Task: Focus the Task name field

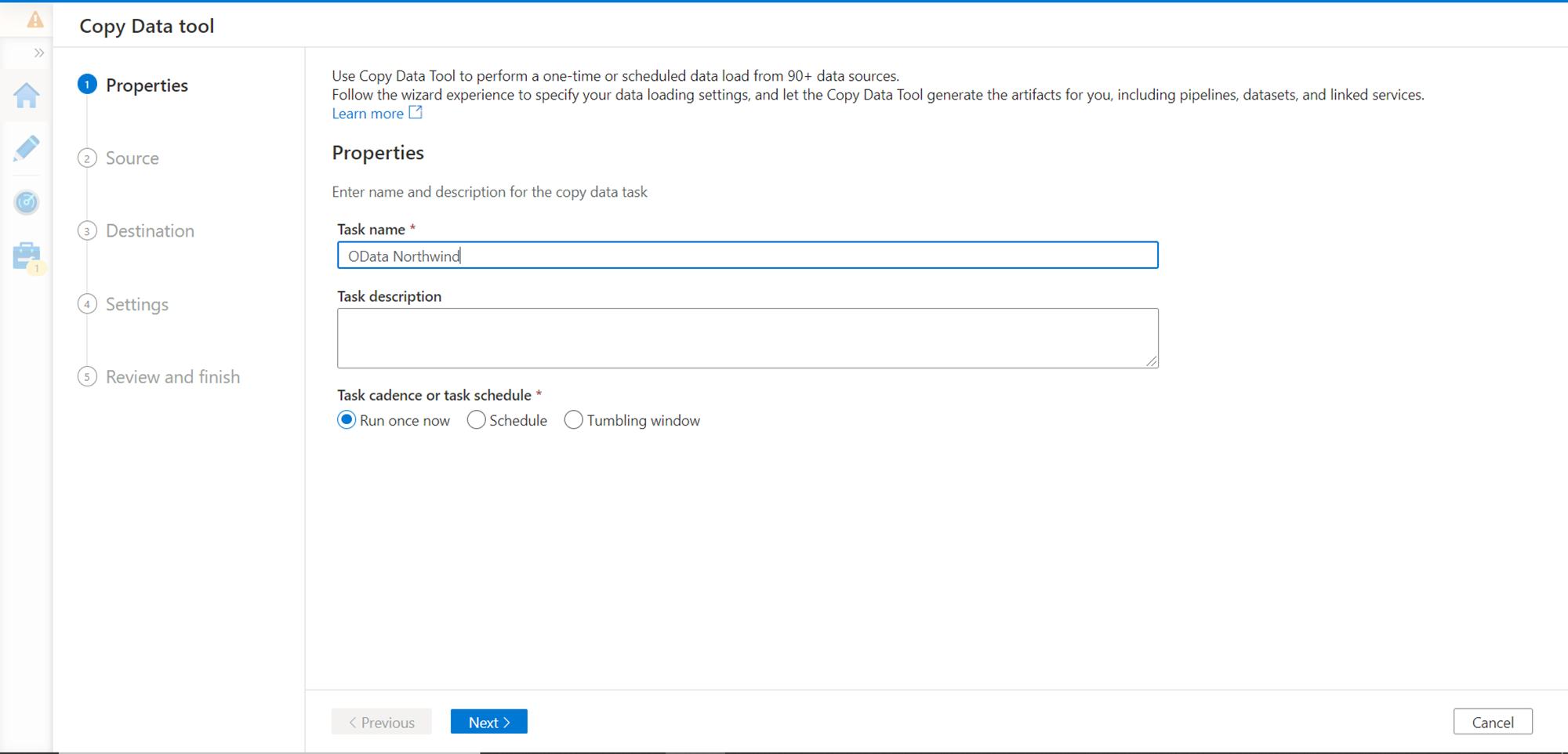Action: click(x=747, y=256)
